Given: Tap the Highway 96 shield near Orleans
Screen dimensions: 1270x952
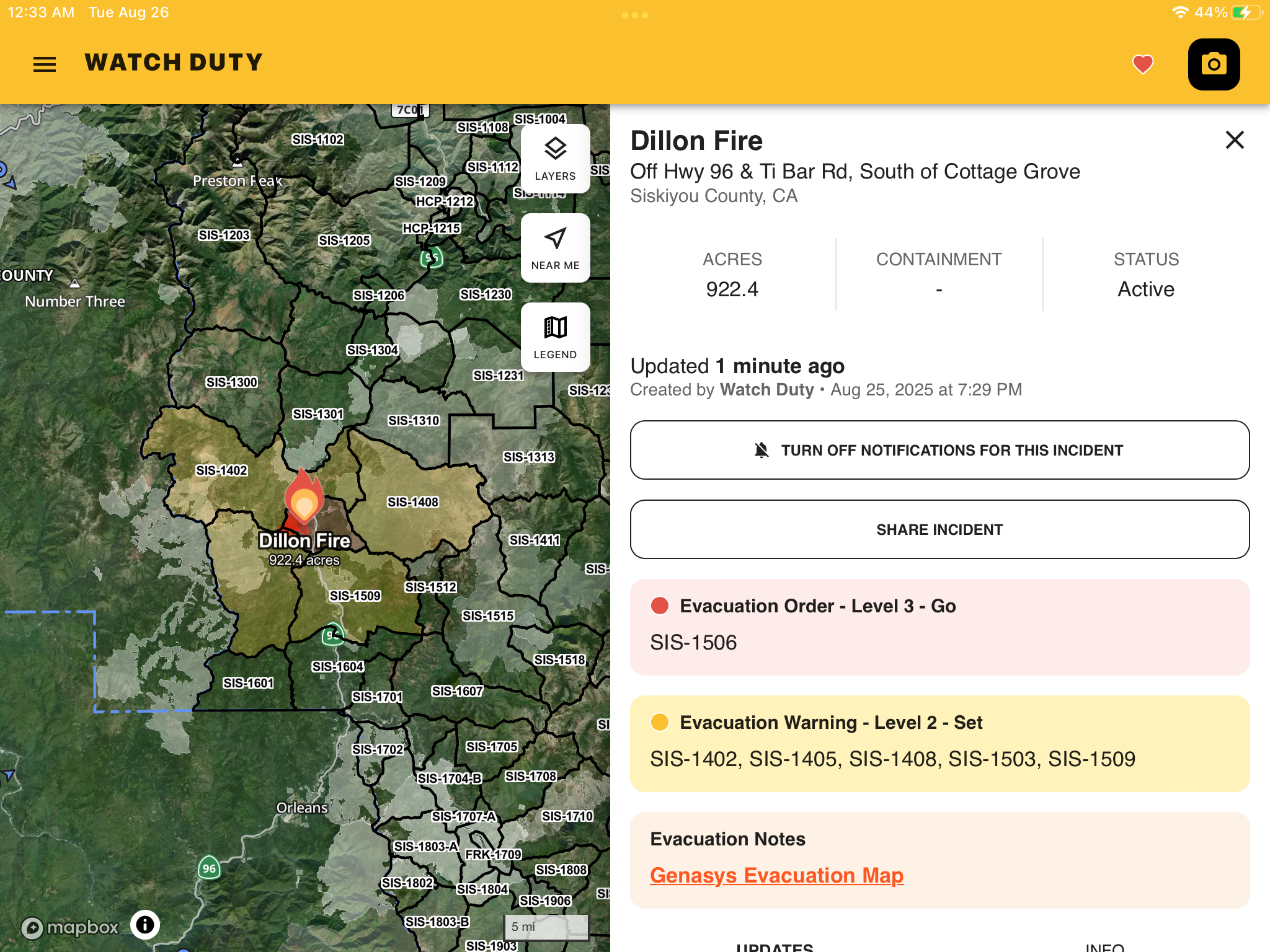Looking at the screenshot, I should (210, 868).
